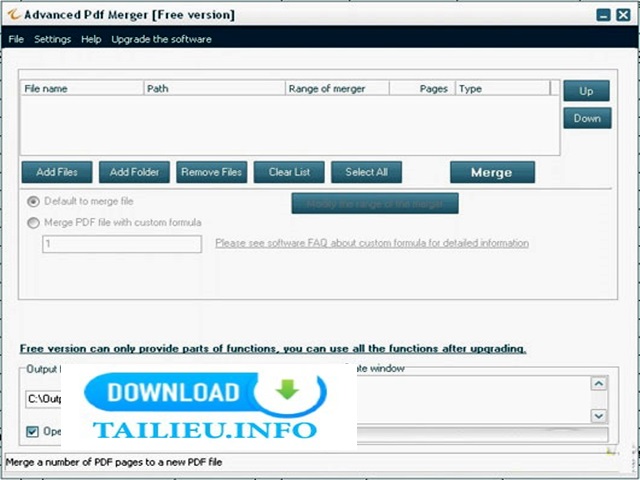Click the Type column header
The height and width of the screenshot is (480, 640).
[503, 89]
